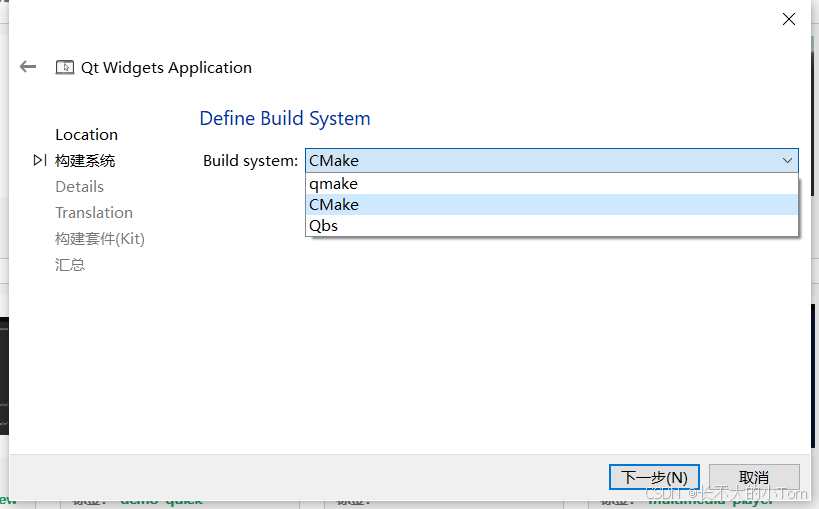Choose CMake in the dropdown list
819x509 pixels.
point(552,205)
